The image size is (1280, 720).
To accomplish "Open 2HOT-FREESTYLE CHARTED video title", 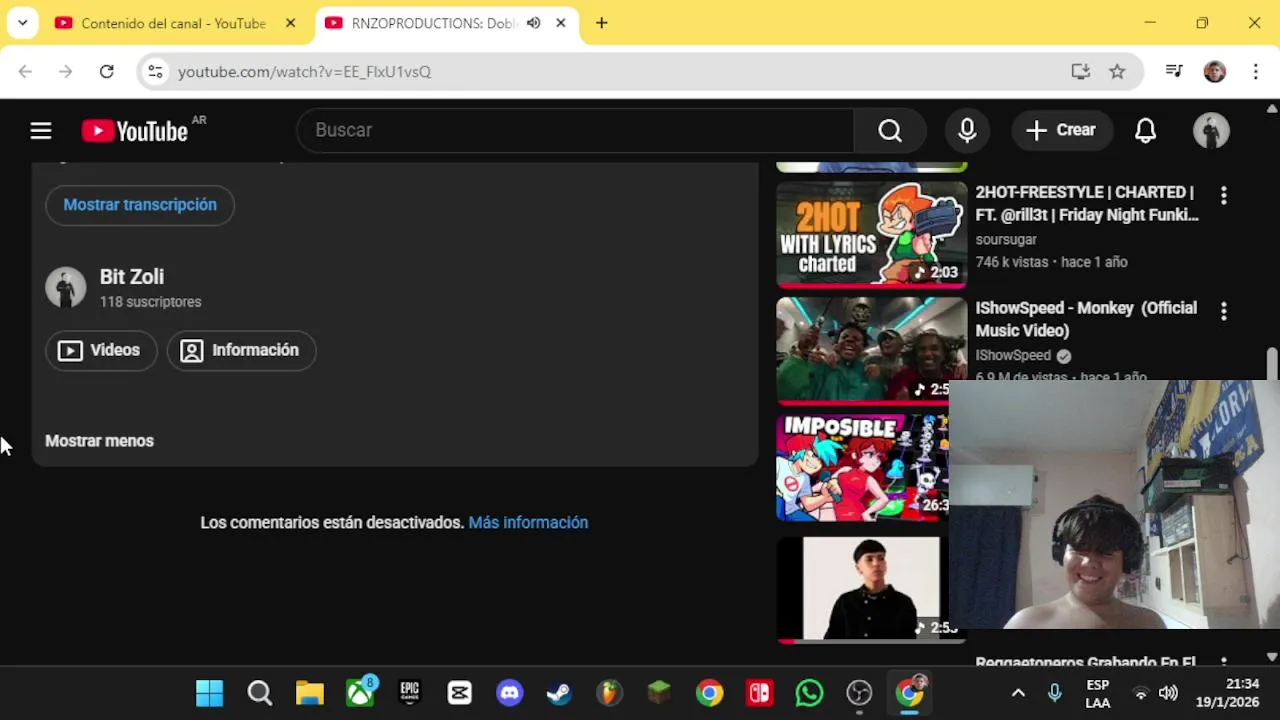I will [1087, 203].
